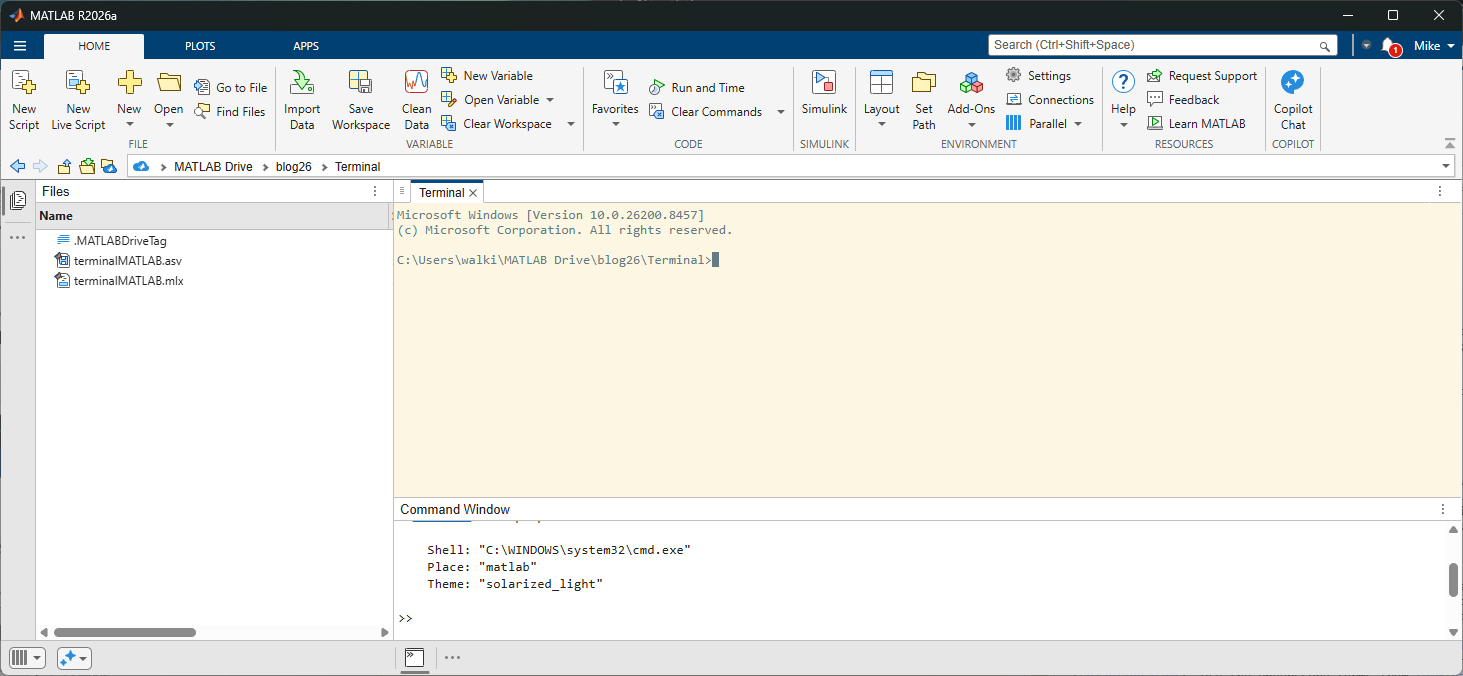1463x676 pixels.
Task: Click Save Workspace
Action: click(x=361, y=100)
